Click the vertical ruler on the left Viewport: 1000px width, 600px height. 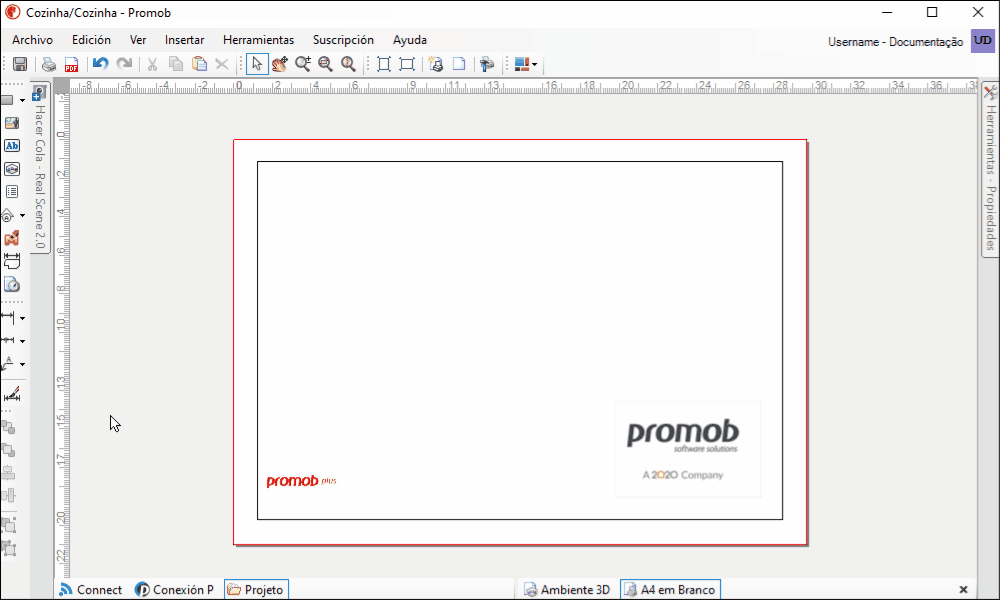(61, 336)
